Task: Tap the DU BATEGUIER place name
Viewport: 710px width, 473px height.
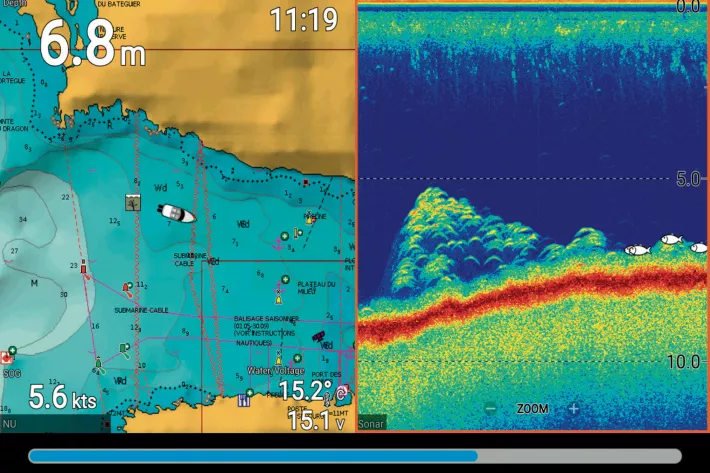Action: [119, 4]
